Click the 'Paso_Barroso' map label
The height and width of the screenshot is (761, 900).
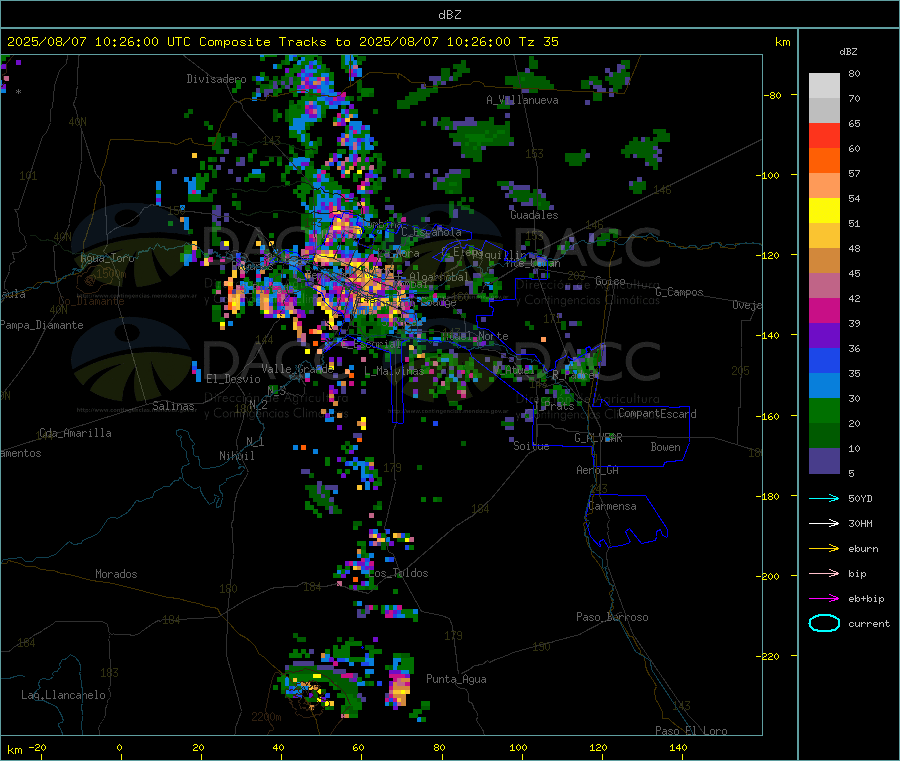pyautogui.click(x=612, y=617)
